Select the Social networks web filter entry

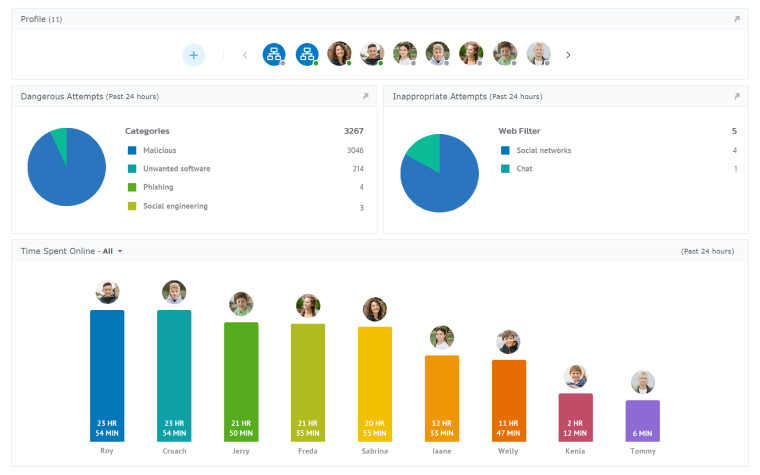(x=543, y=151)
